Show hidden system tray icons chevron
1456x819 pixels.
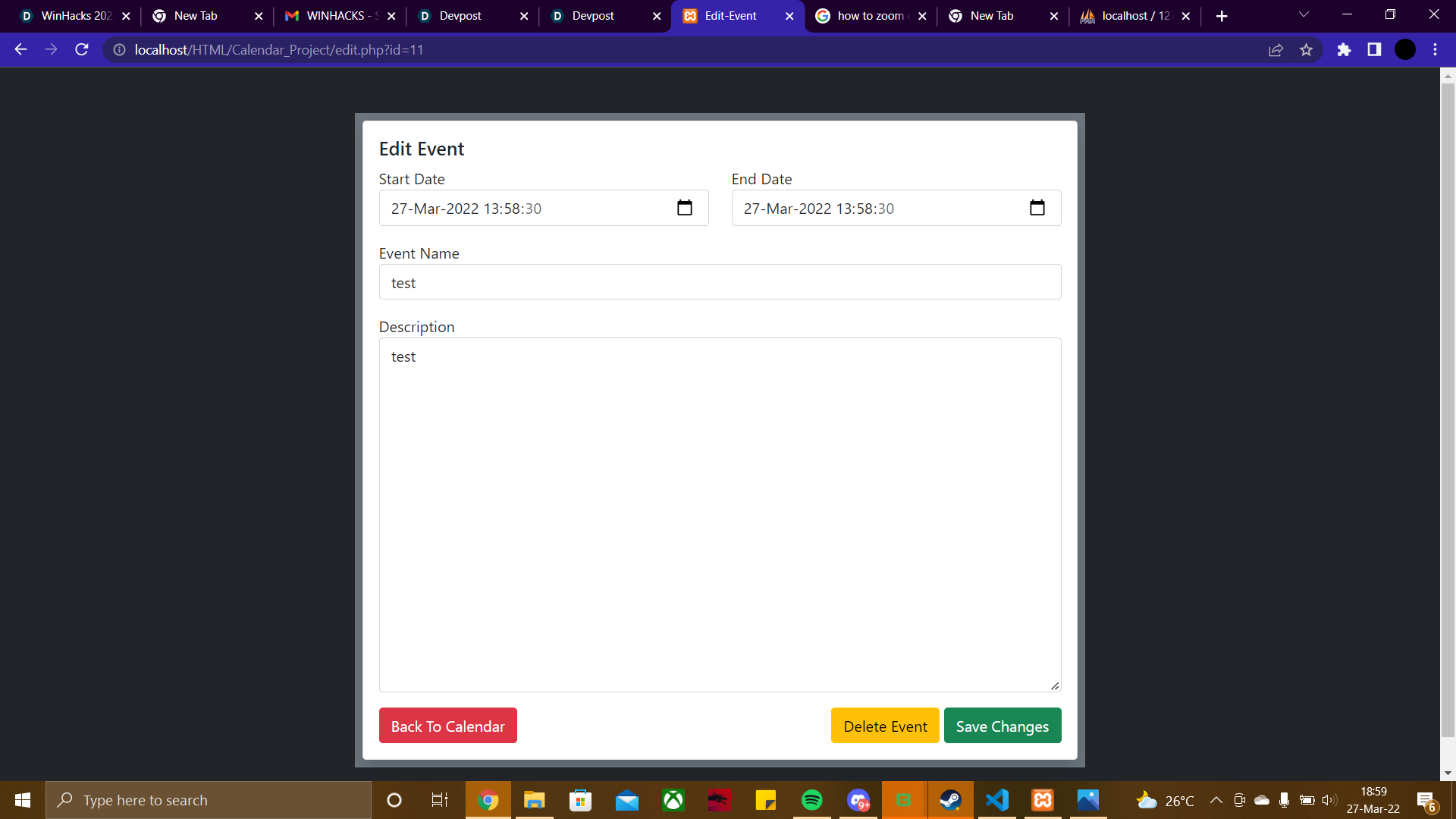pyautogui.click(x=1216, y=800)
